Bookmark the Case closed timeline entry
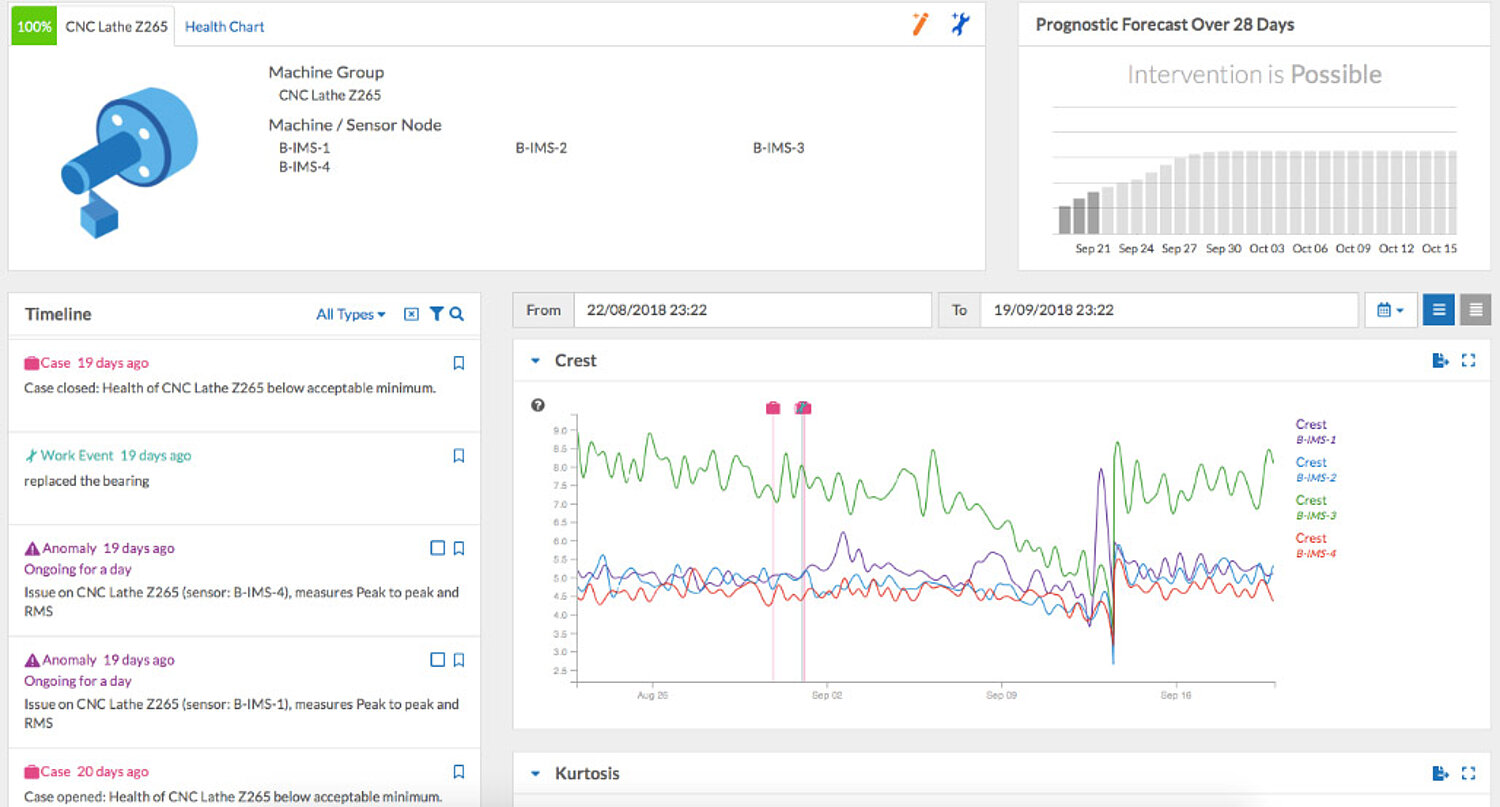Viewport: 1500px width, 807px height. coord(459,363)
